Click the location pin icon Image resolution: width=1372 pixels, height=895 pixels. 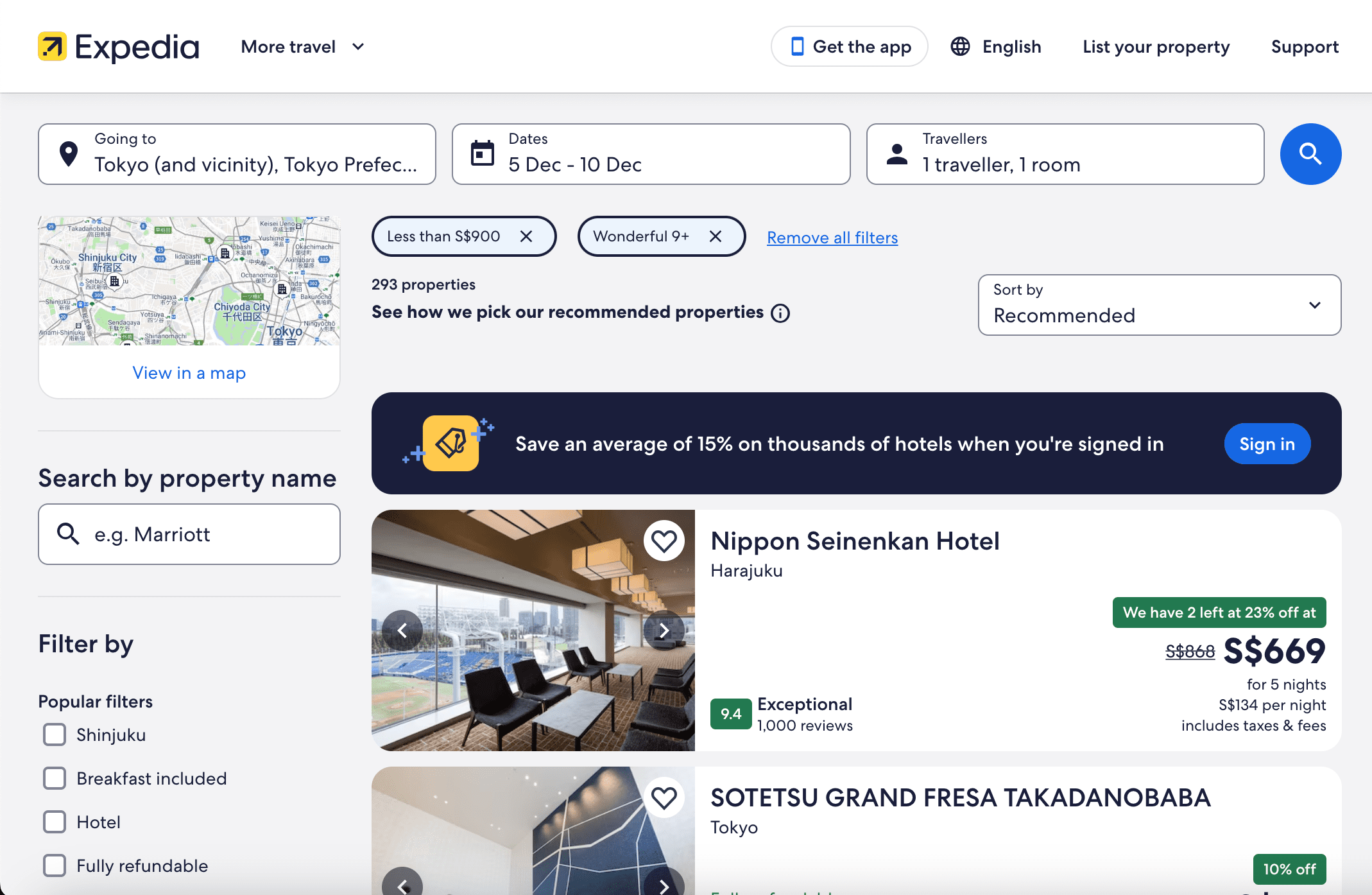click(x=69, y=154)
